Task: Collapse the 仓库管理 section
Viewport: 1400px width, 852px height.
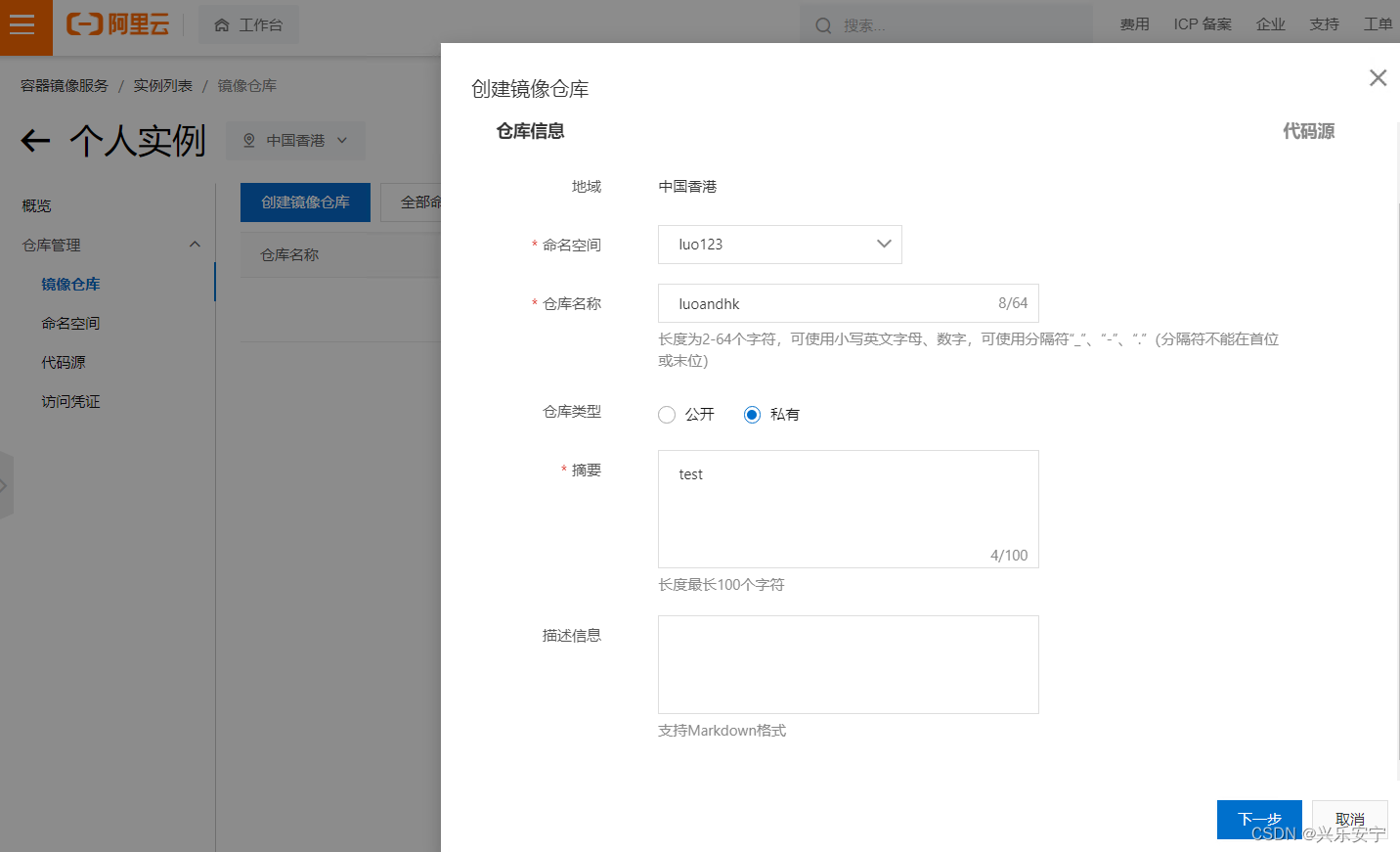Action: [195, 244]
